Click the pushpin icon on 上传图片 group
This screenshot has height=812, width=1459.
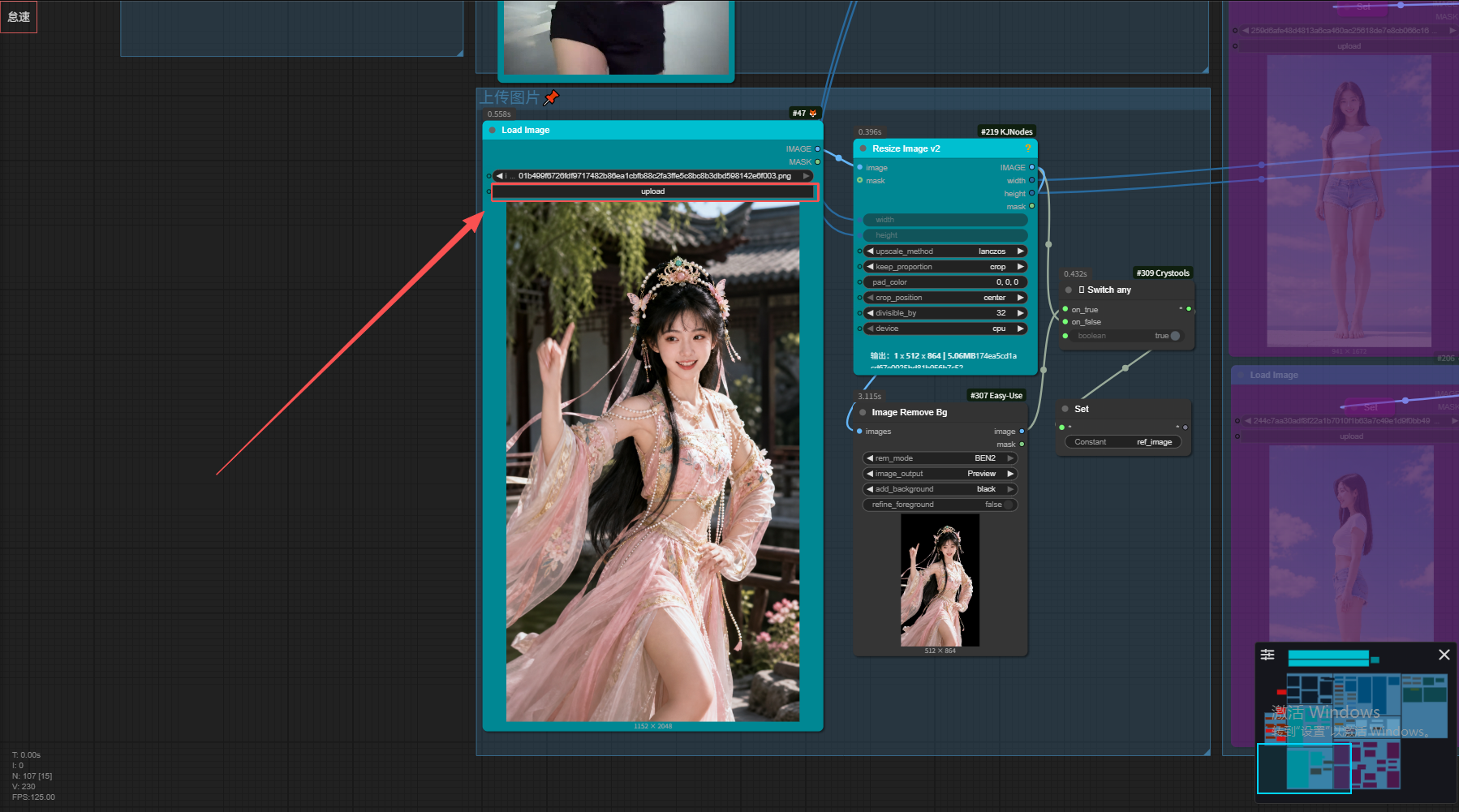pos(551,97)
